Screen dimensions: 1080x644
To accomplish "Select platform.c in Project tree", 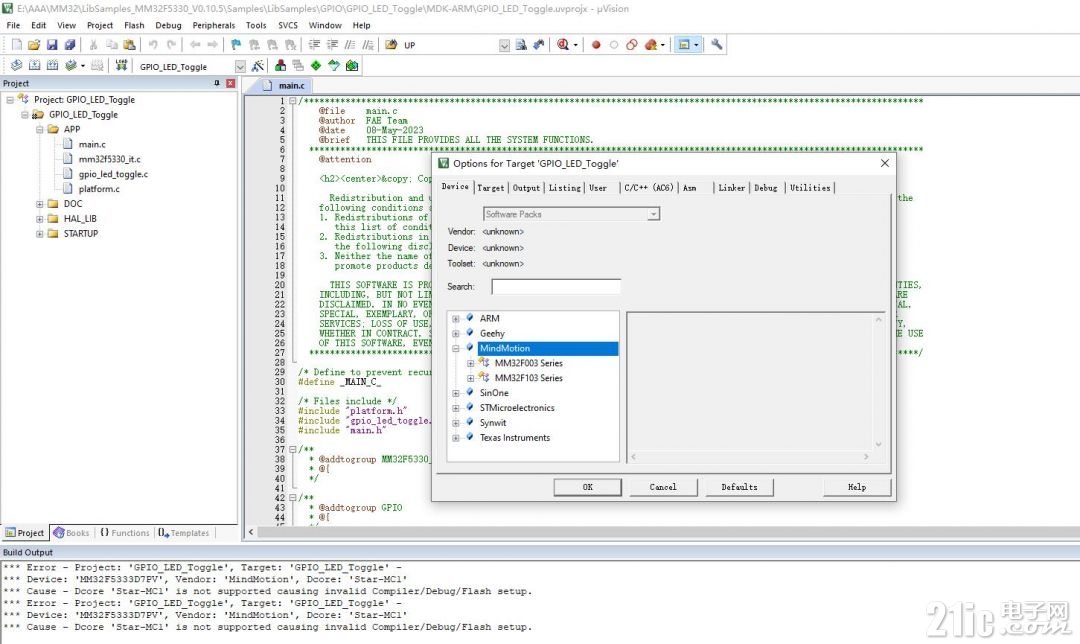I will coord(98,189).
